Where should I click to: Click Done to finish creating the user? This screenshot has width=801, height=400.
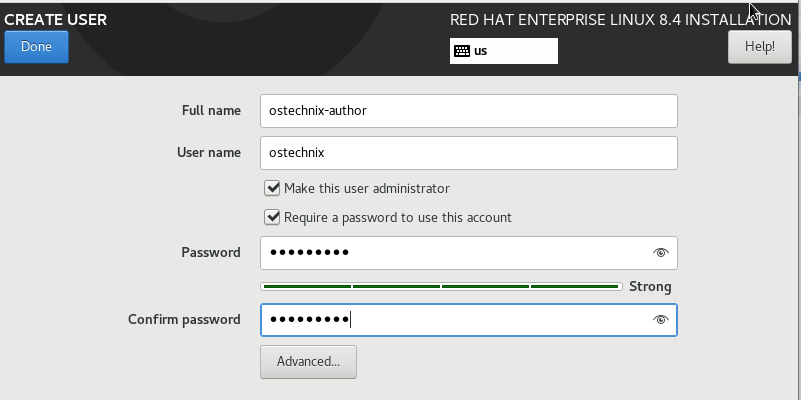pos(36,47)
